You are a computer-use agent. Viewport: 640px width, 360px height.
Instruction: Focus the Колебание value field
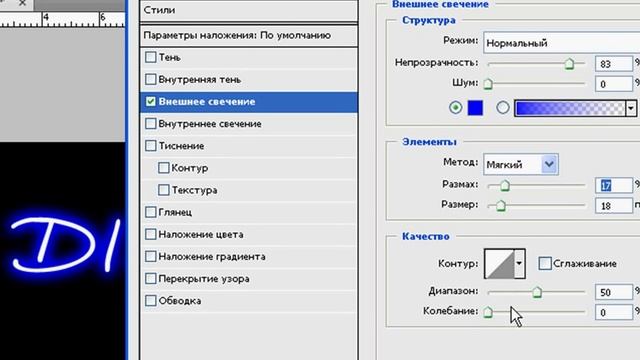click(x=614, y=312)
